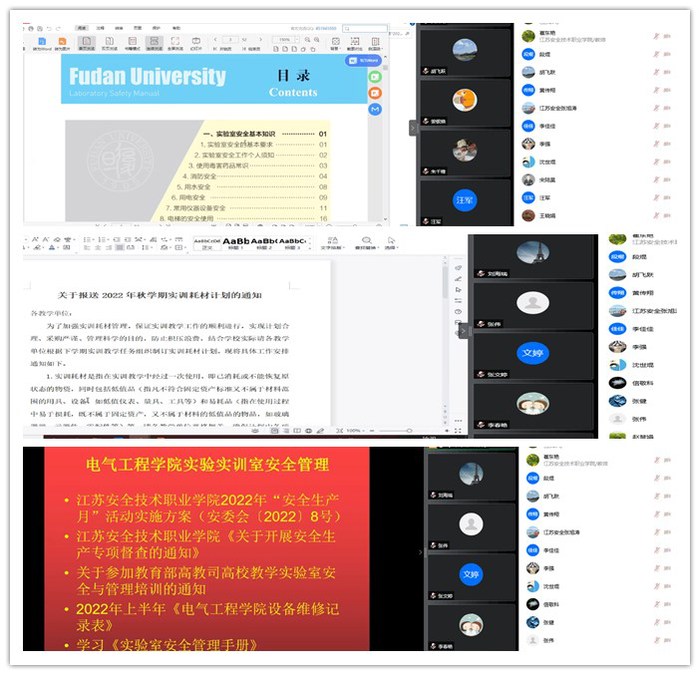Click the blue 文婷 avatar in the bottom meeting
This screenshot has height=675, width=699.
(x=471, y=574)
